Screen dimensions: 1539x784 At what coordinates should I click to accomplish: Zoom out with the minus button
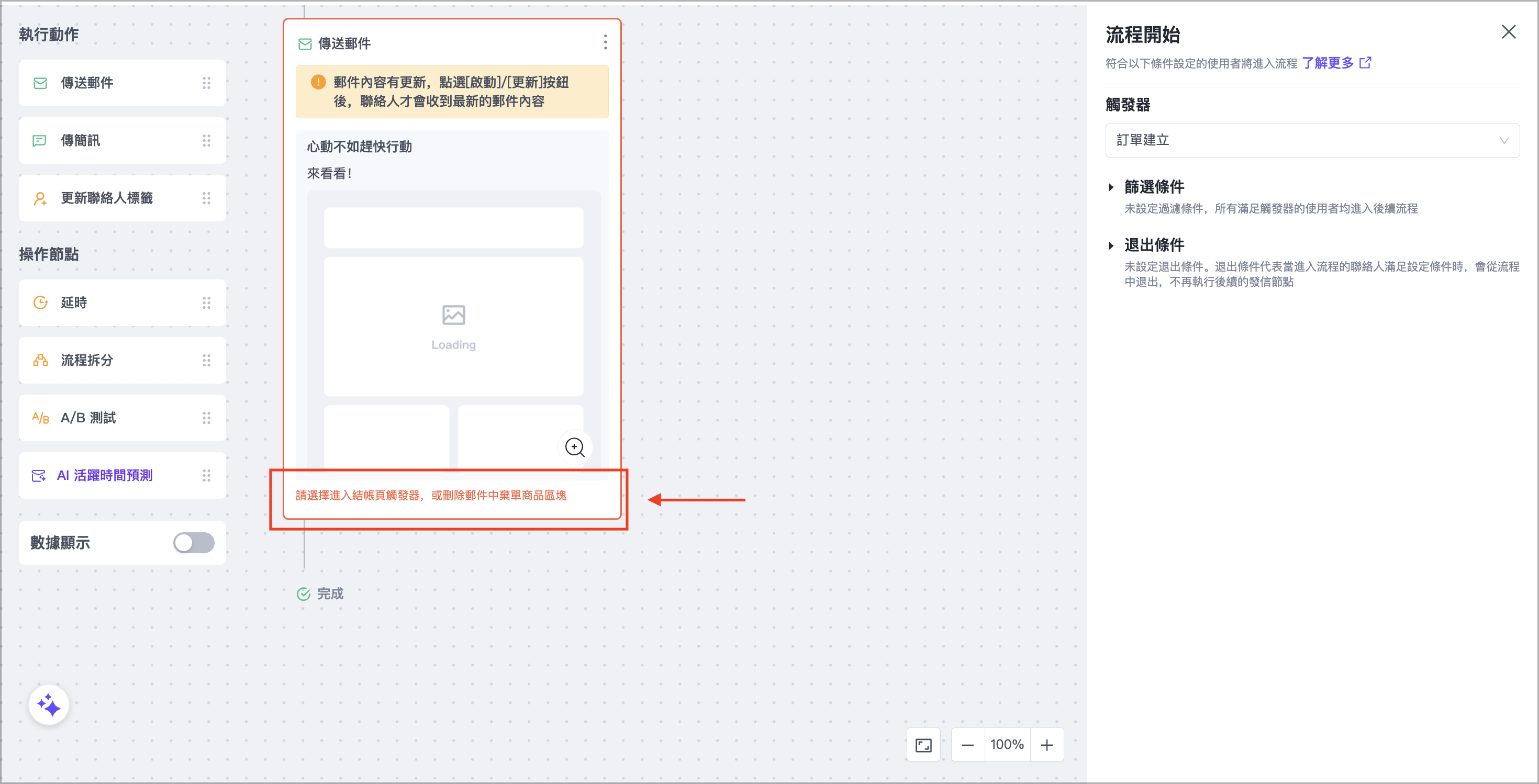(967, 745)
